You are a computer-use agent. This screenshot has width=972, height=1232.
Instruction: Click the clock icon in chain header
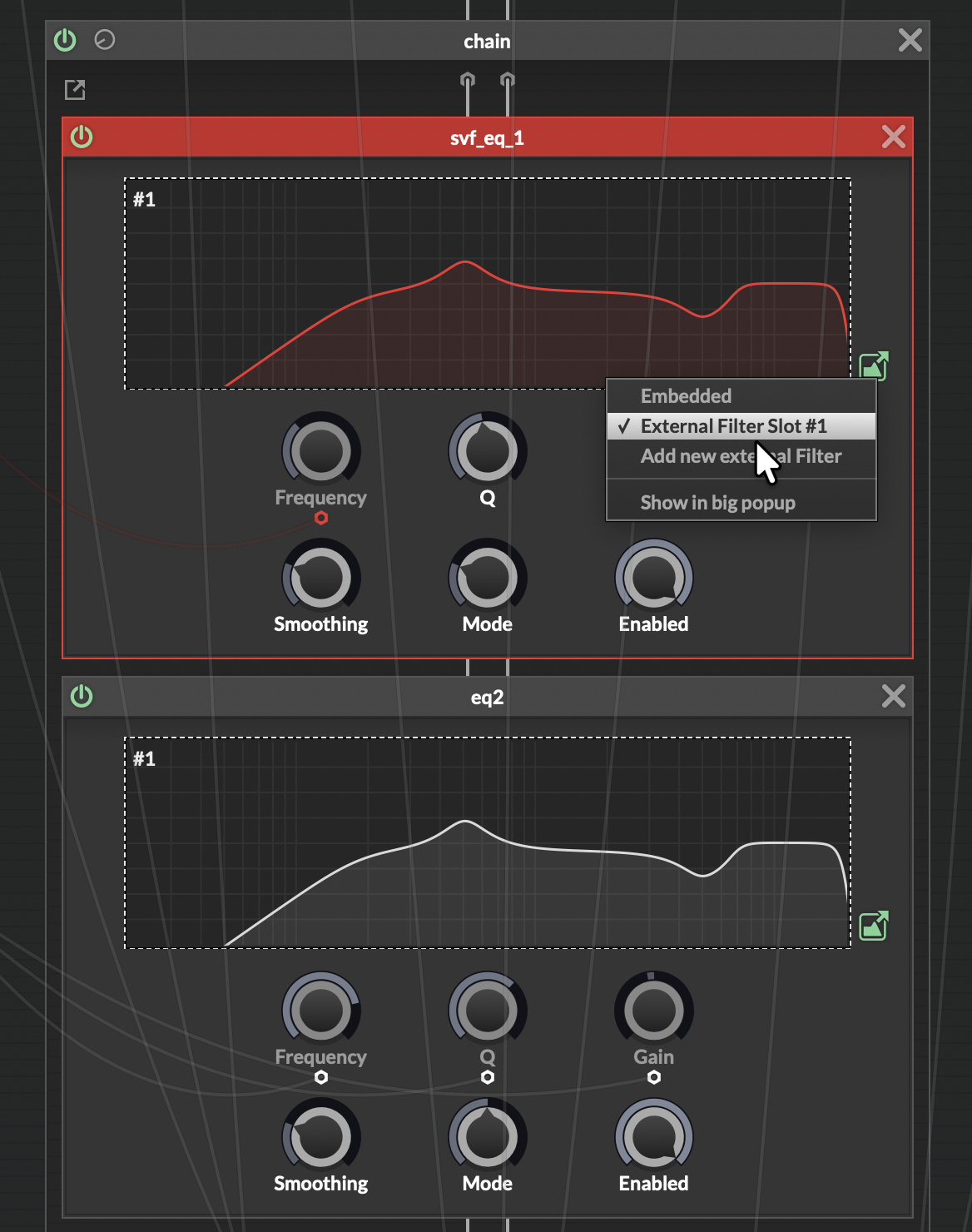coord(105,40)
